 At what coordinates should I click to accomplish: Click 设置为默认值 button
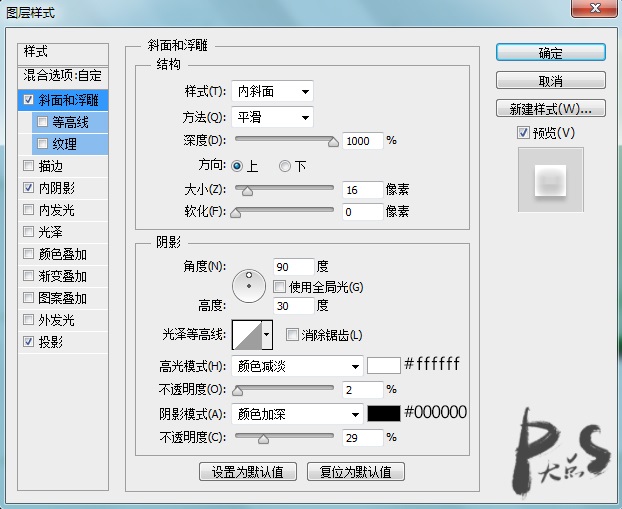point(248,472)
